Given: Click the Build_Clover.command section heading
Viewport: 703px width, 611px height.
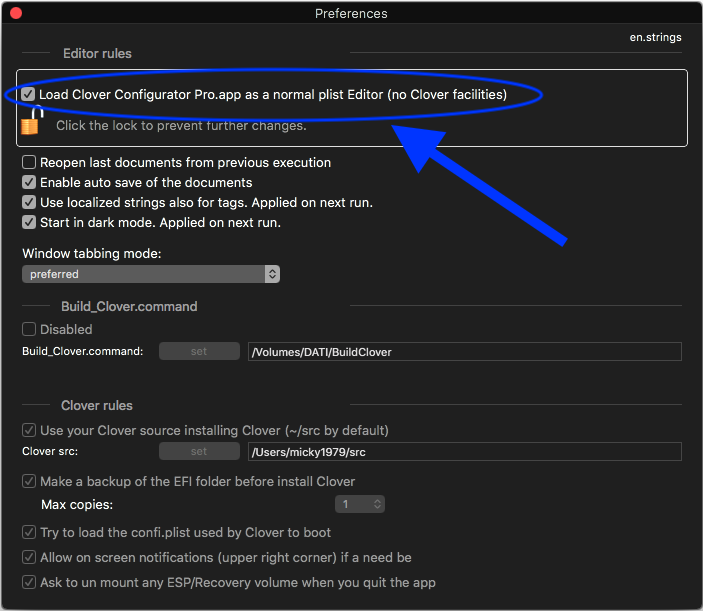Looking at the screenshot, I should (129, 307).
